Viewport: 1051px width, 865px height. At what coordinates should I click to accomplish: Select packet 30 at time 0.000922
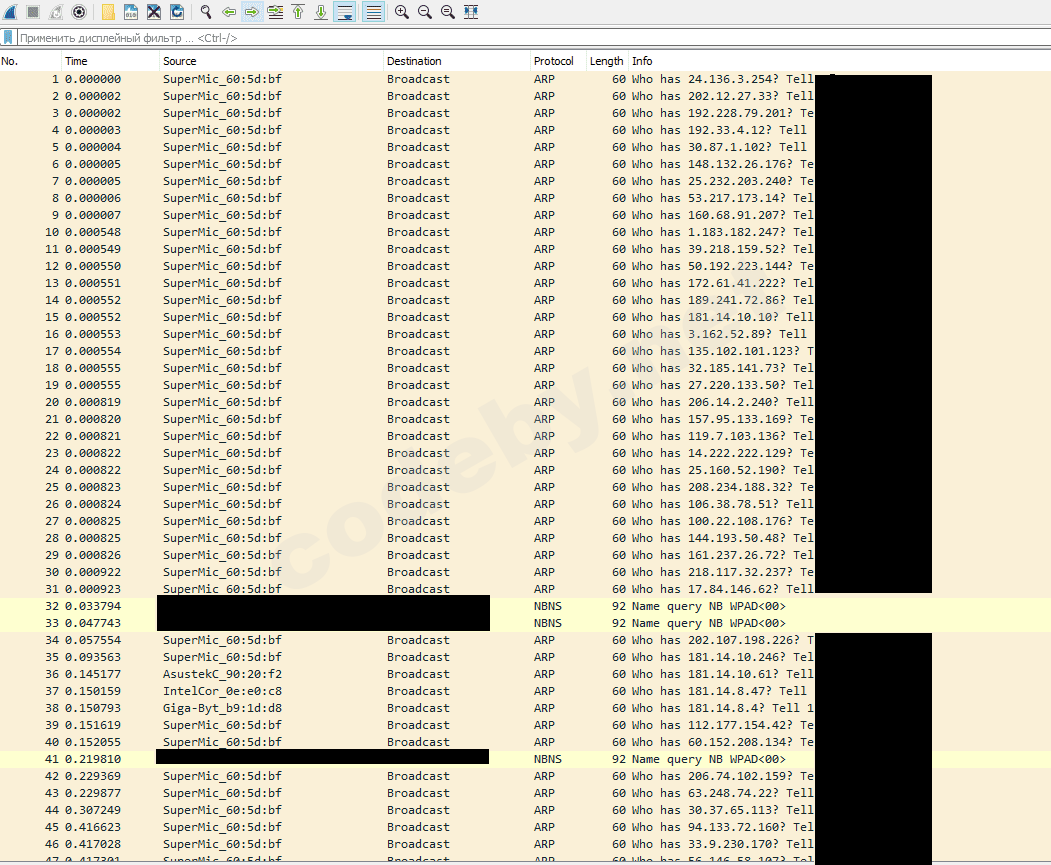[526, 572]
